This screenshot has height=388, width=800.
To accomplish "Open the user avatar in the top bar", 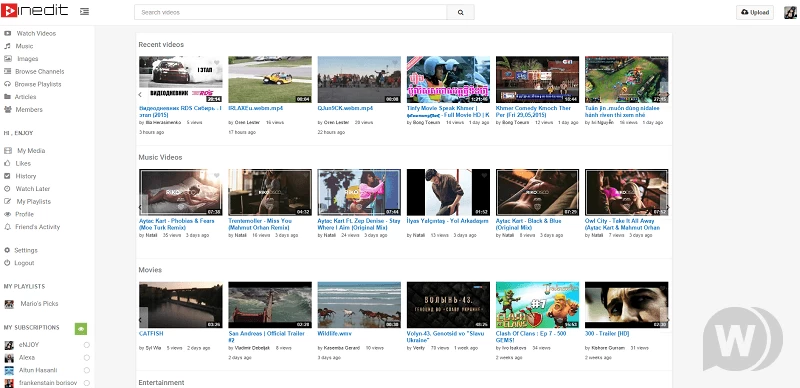I will [x=790, y=12].
